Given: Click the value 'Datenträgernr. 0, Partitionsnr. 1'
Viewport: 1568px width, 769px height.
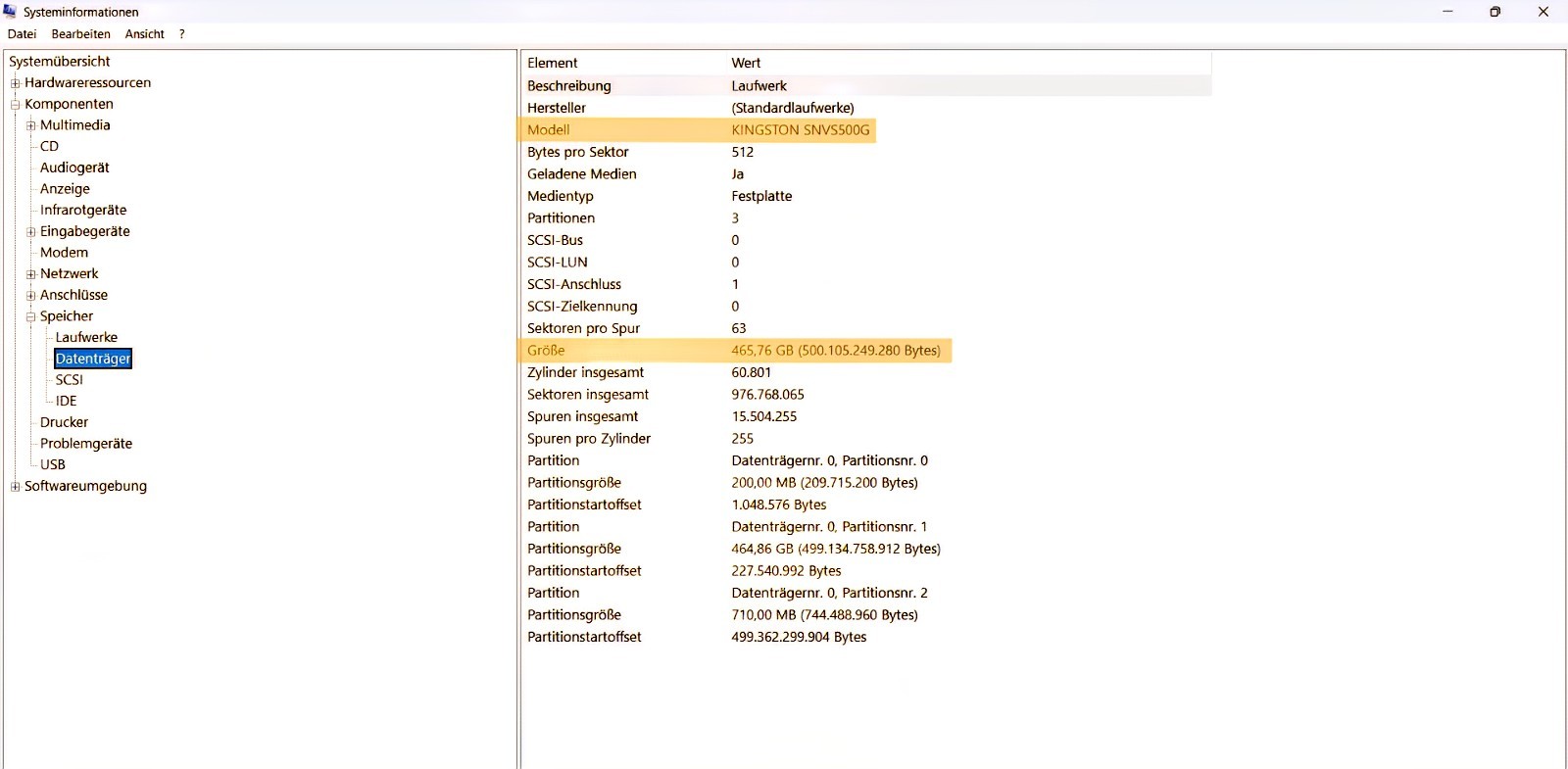Looking at the screenshot, I should point(829,527).
